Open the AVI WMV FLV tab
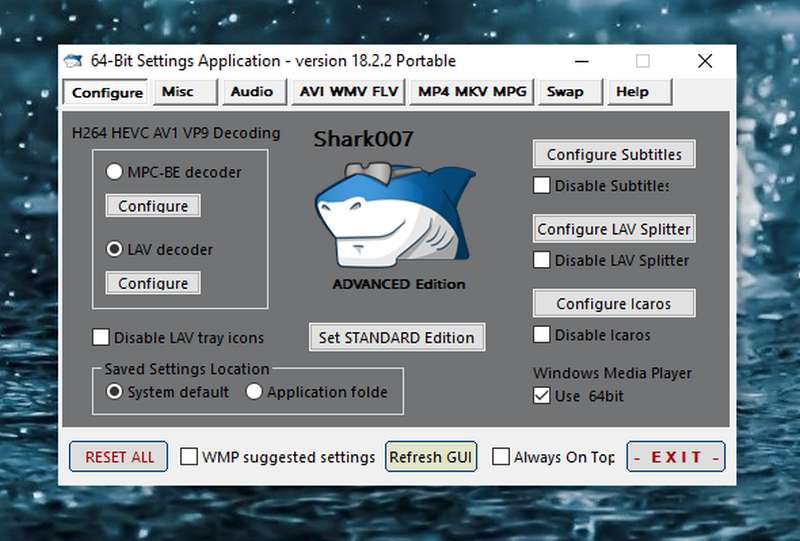The height and width of the screenshot is (541, 800). [x=348, y=92]
